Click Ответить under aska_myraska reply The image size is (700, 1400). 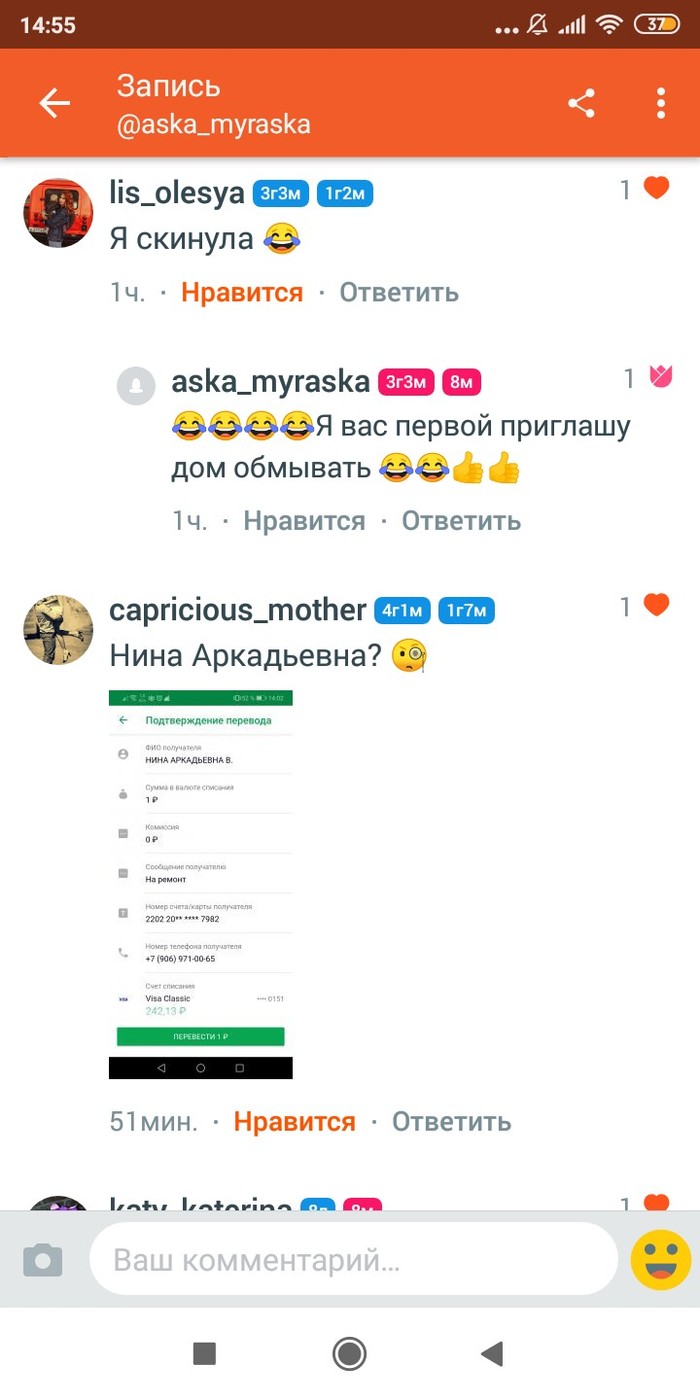coord(461,521)
